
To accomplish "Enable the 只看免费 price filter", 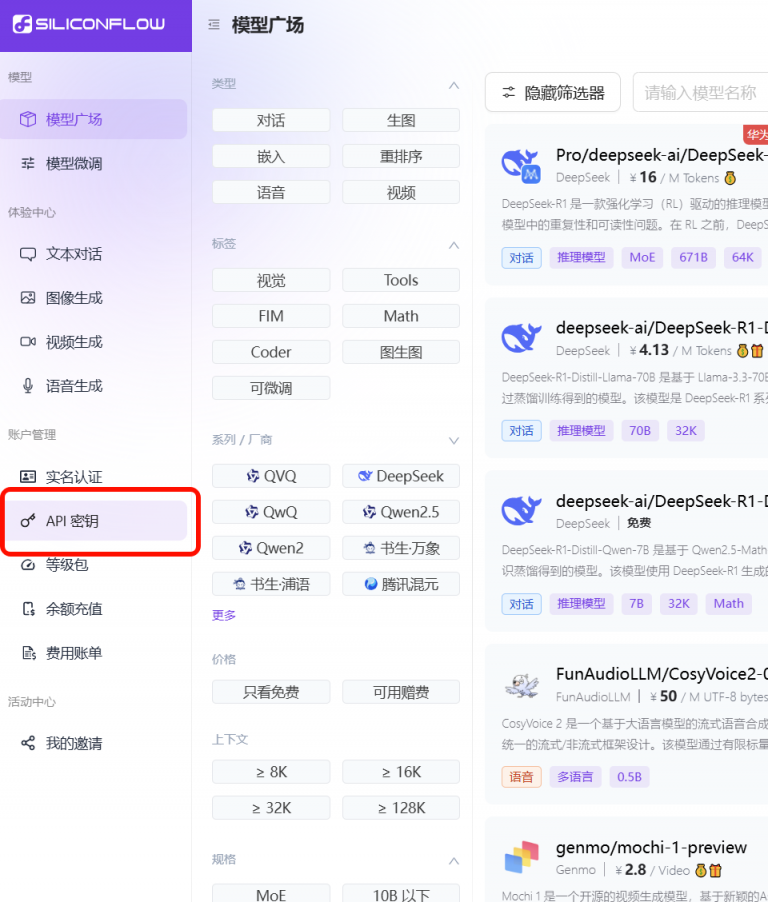I will click(x=271, y=692).
